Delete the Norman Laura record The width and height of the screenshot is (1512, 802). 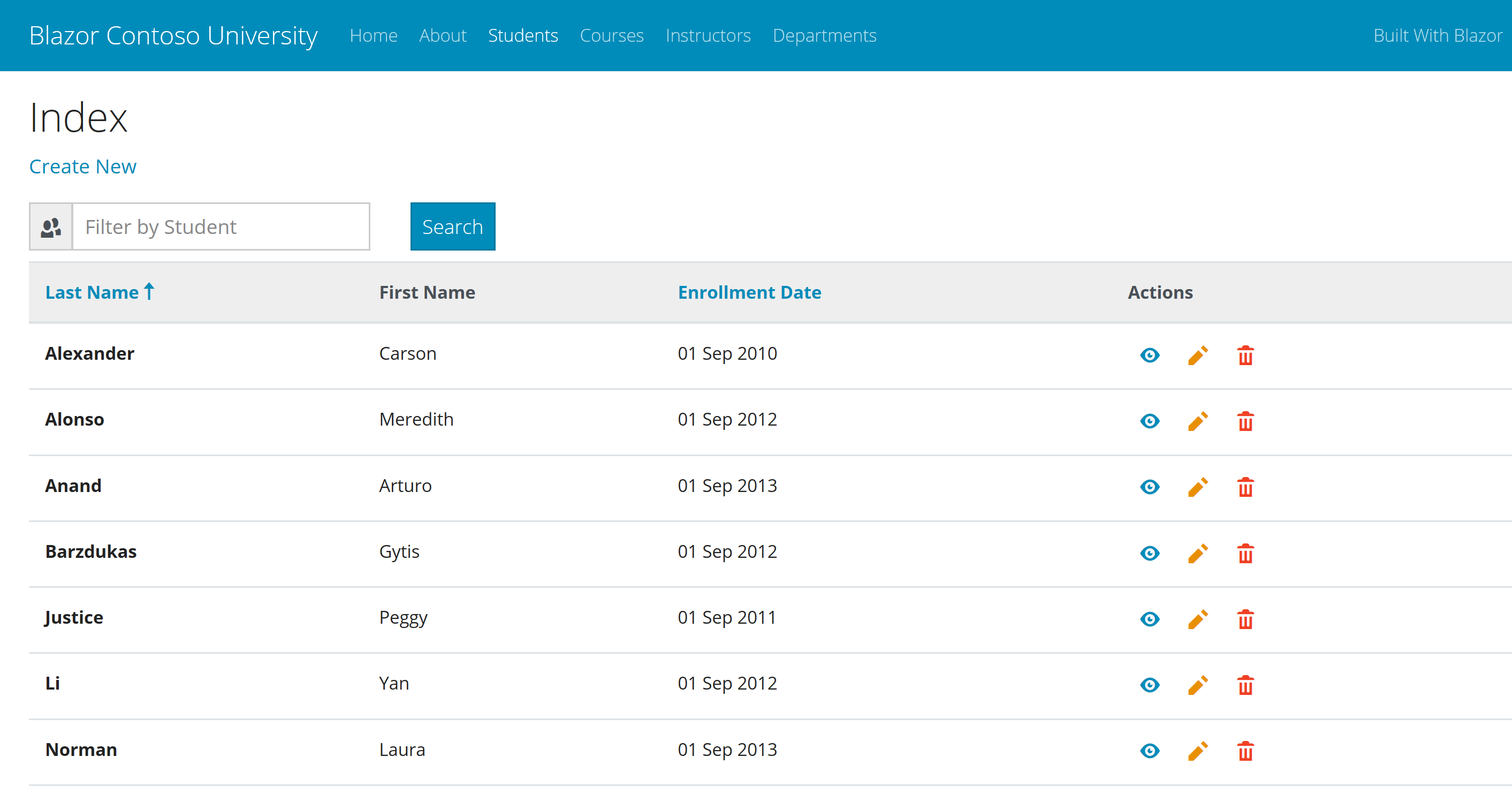click(1245, 751)
